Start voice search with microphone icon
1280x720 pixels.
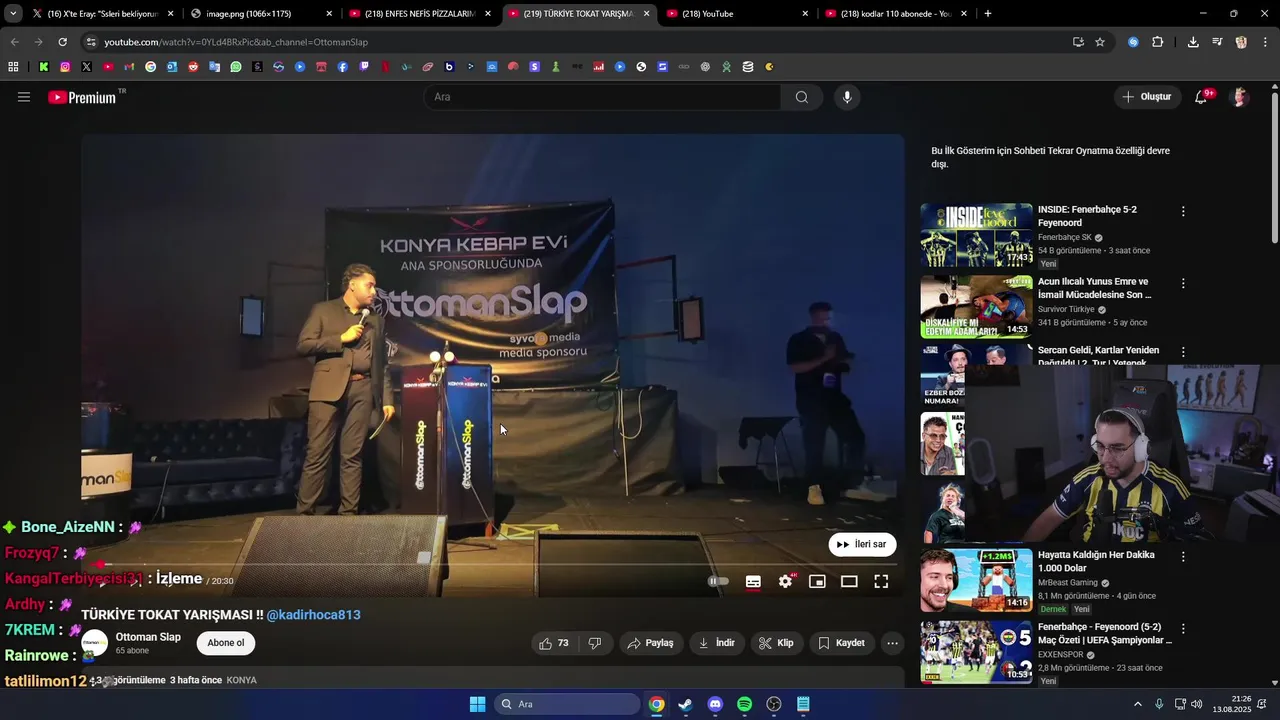[x=847, y=97]
